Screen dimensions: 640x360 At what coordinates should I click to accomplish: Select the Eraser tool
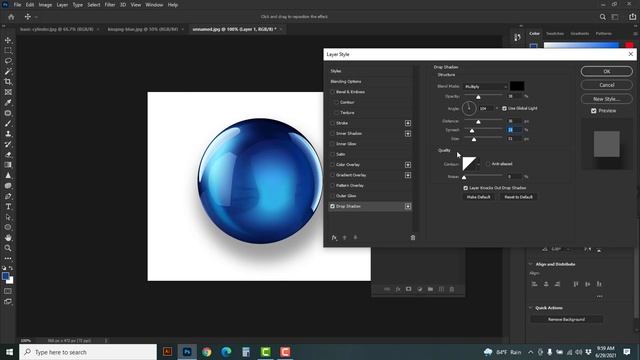click(8, 155)
